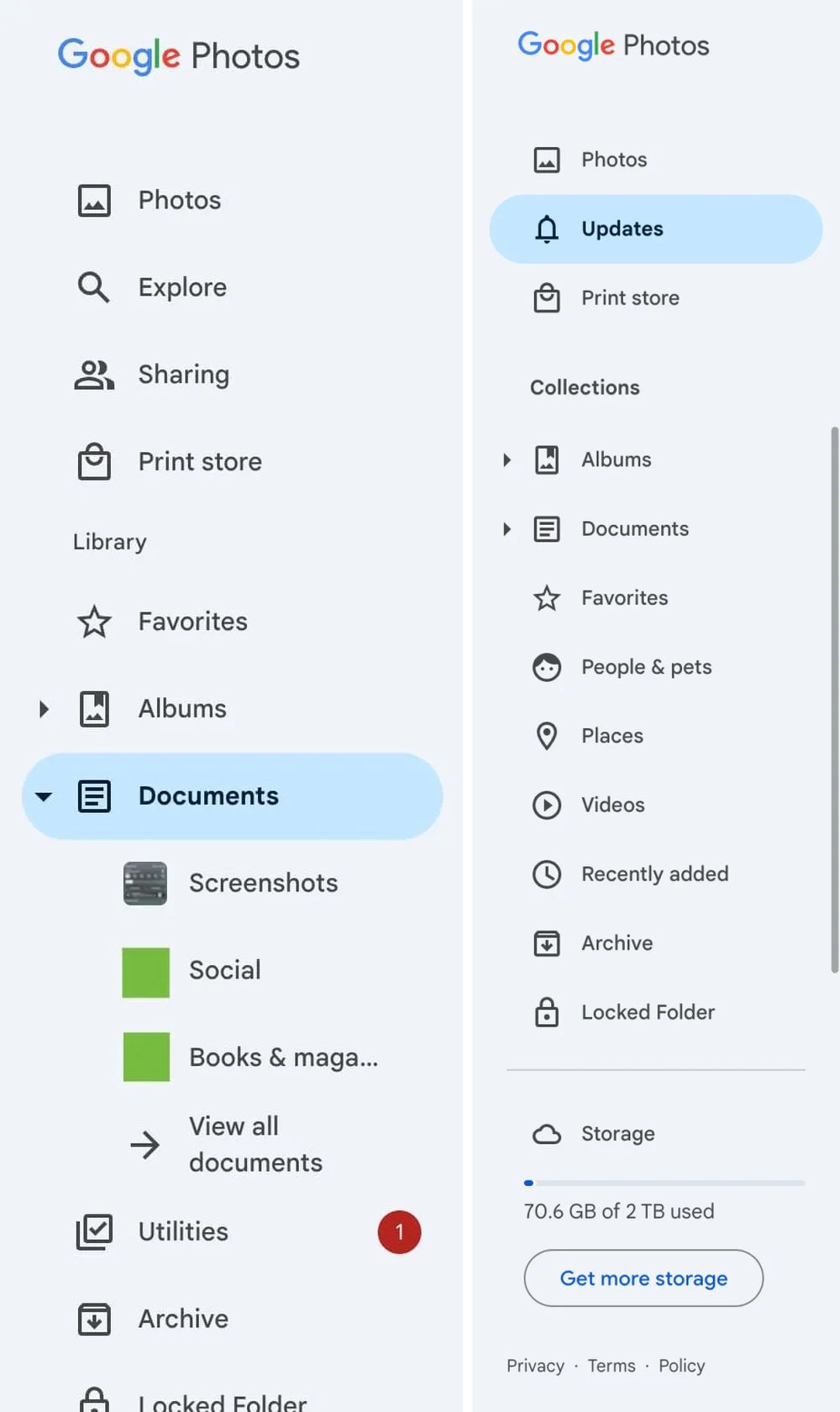Click the storage usage progress bar
This screenshot has width=840, height=1412.
click(664, 1183)
